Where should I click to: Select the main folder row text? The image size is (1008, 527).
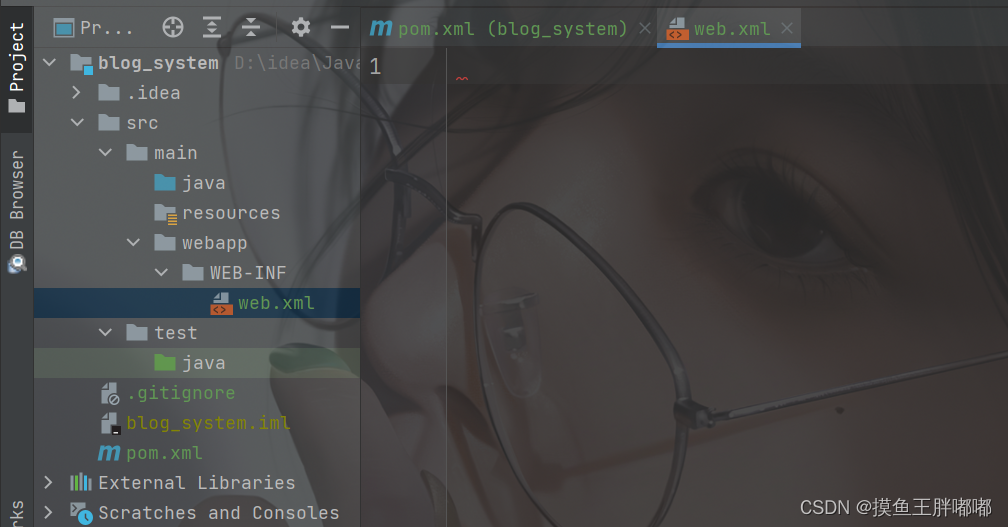176,153
